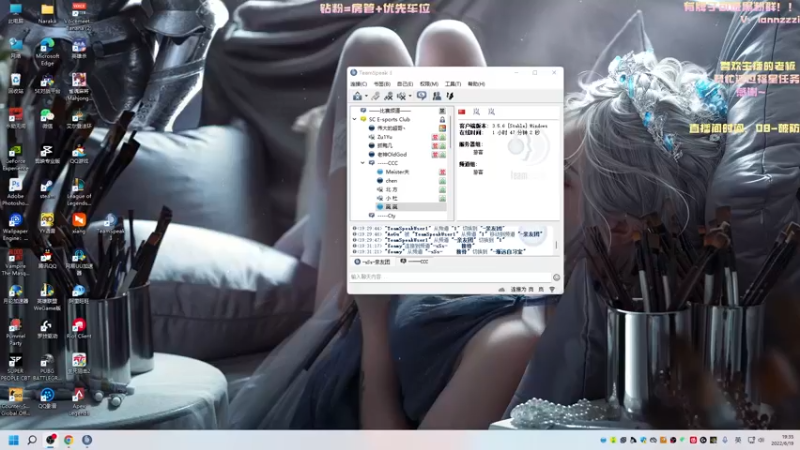Viewport: 800px width, 450px height.
Task: Open the 自己(E) menu
Action: coord(405,84)
